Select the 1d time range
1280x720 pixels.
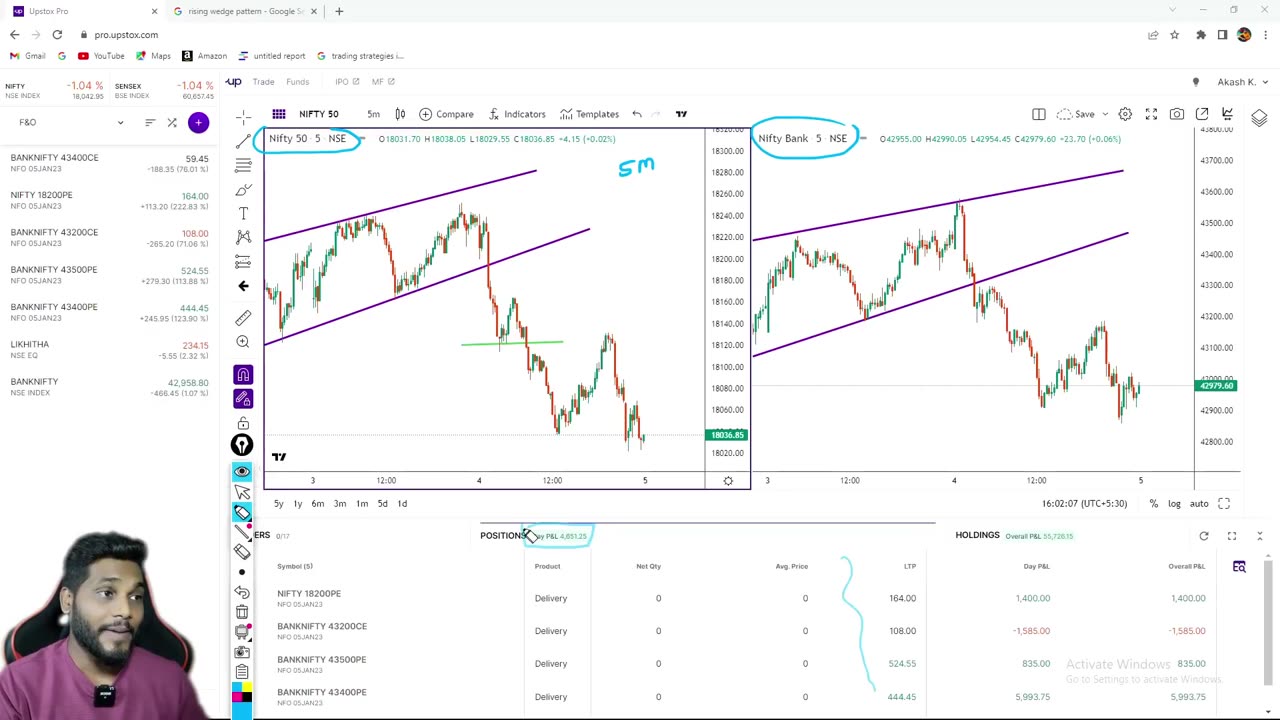pyautogui.click(x=402, y=504)
